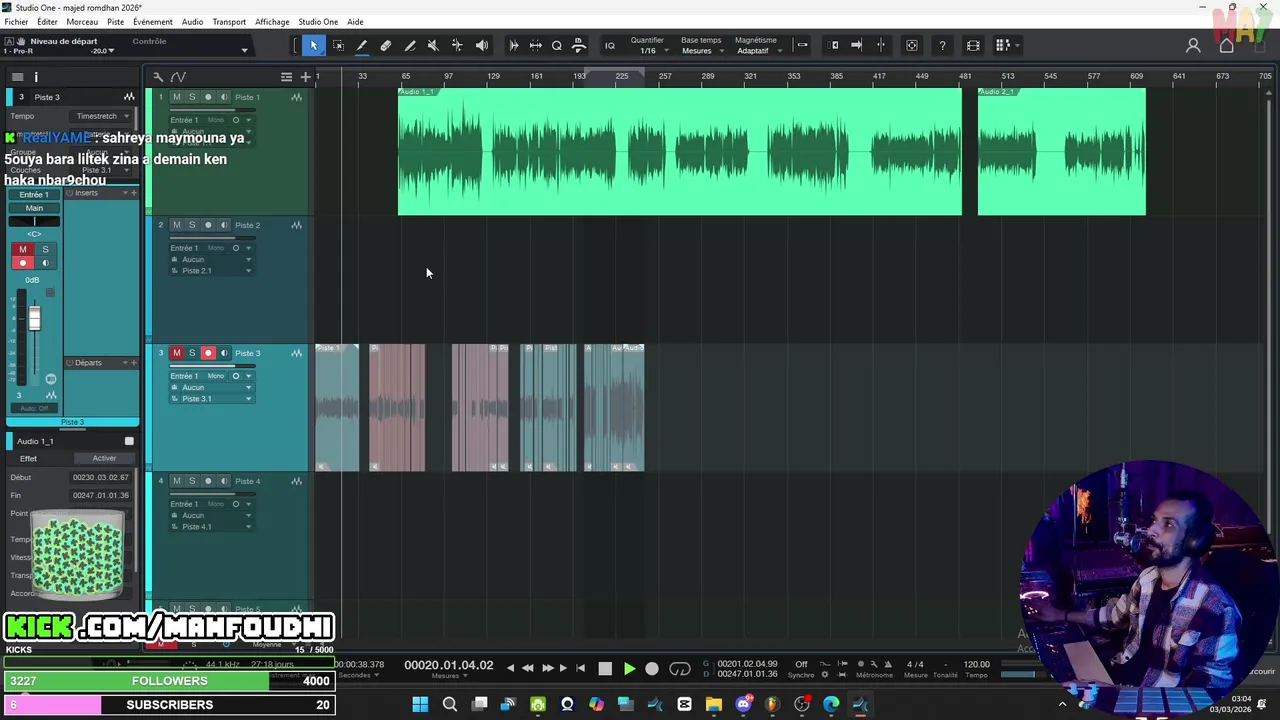Add a track with plus icon
Viewport: 1280px width, 720px height.
click(x=306, y=77)
